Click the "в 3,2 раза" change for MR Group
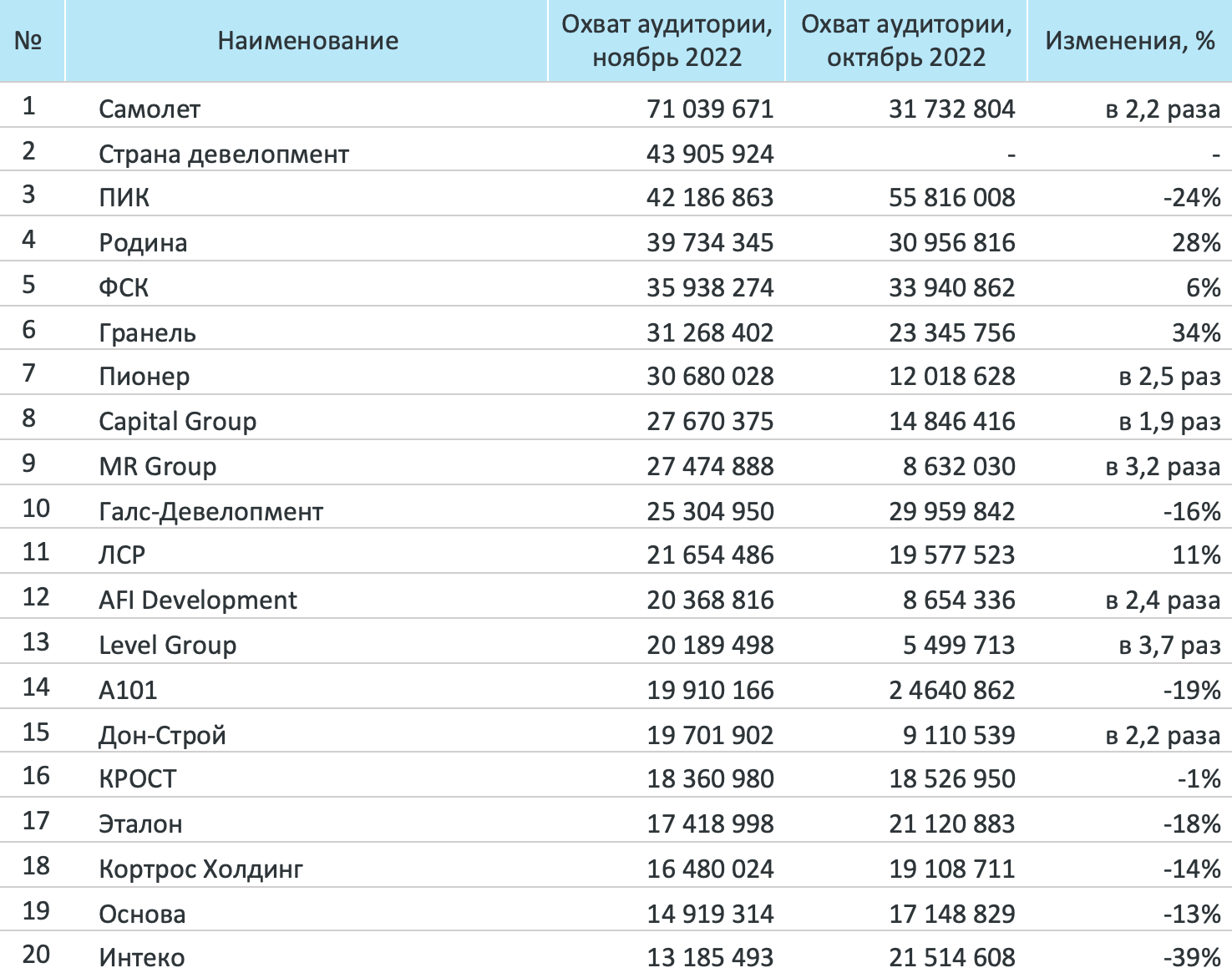This screenshot has height=978, width=1232. coord(1163,467)
